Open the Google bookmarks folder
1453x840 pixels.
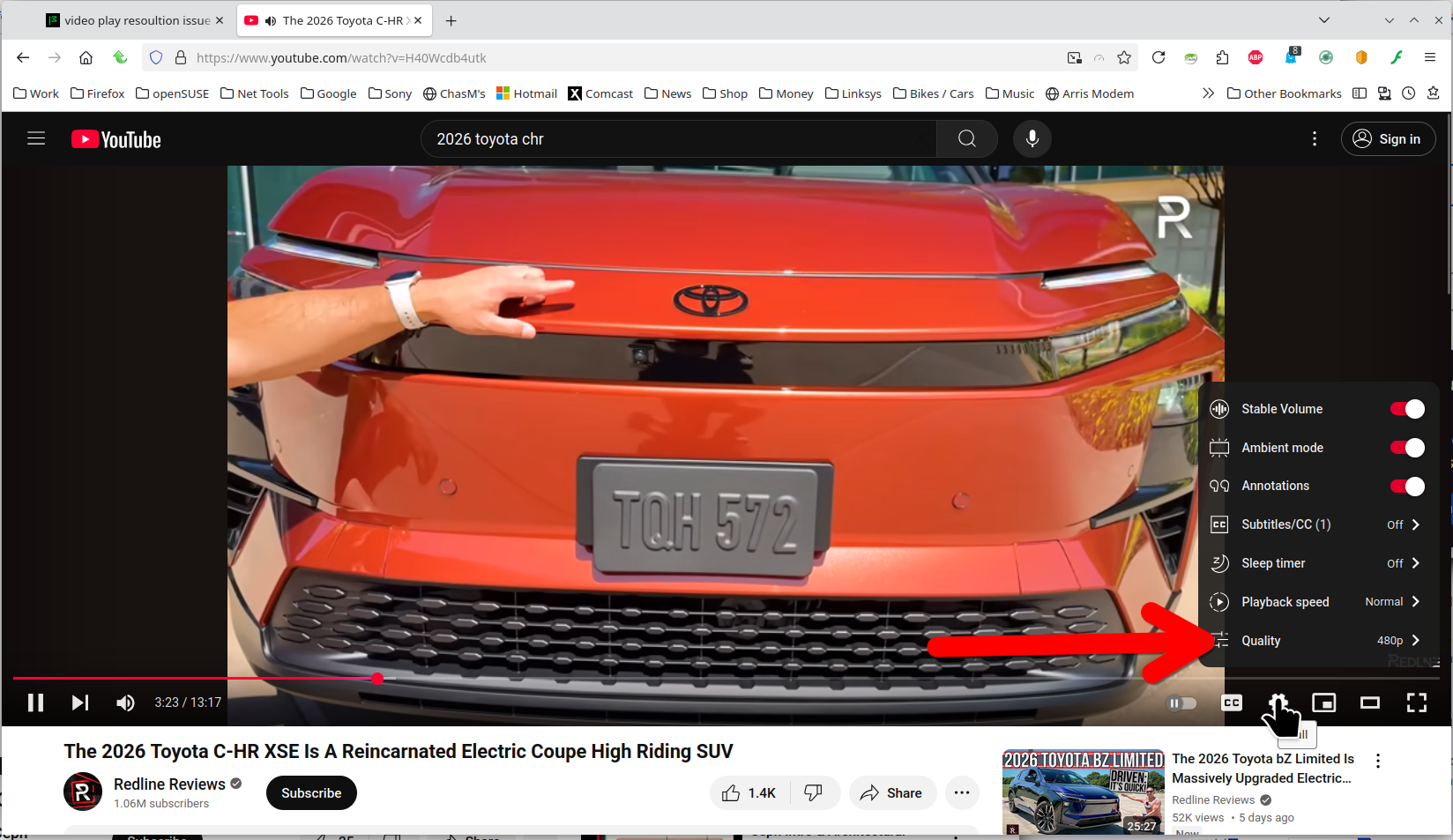coord(329,93)
